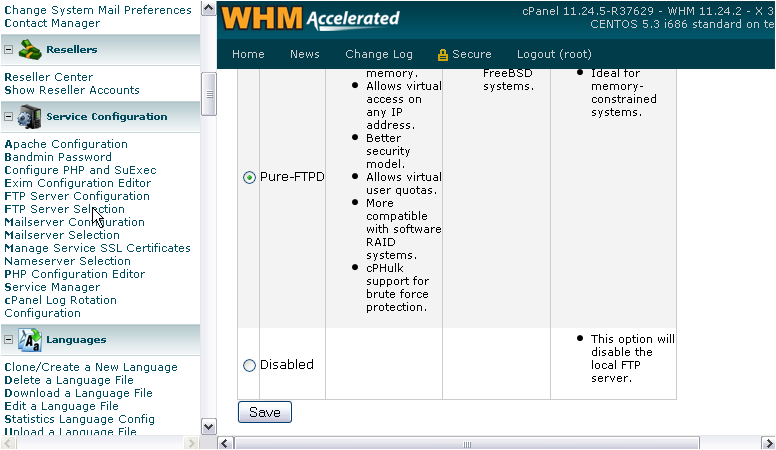The image size is (776, 450).
Task: Click main pane horizontal scrollbar thumb
Action: click(467, 444)
